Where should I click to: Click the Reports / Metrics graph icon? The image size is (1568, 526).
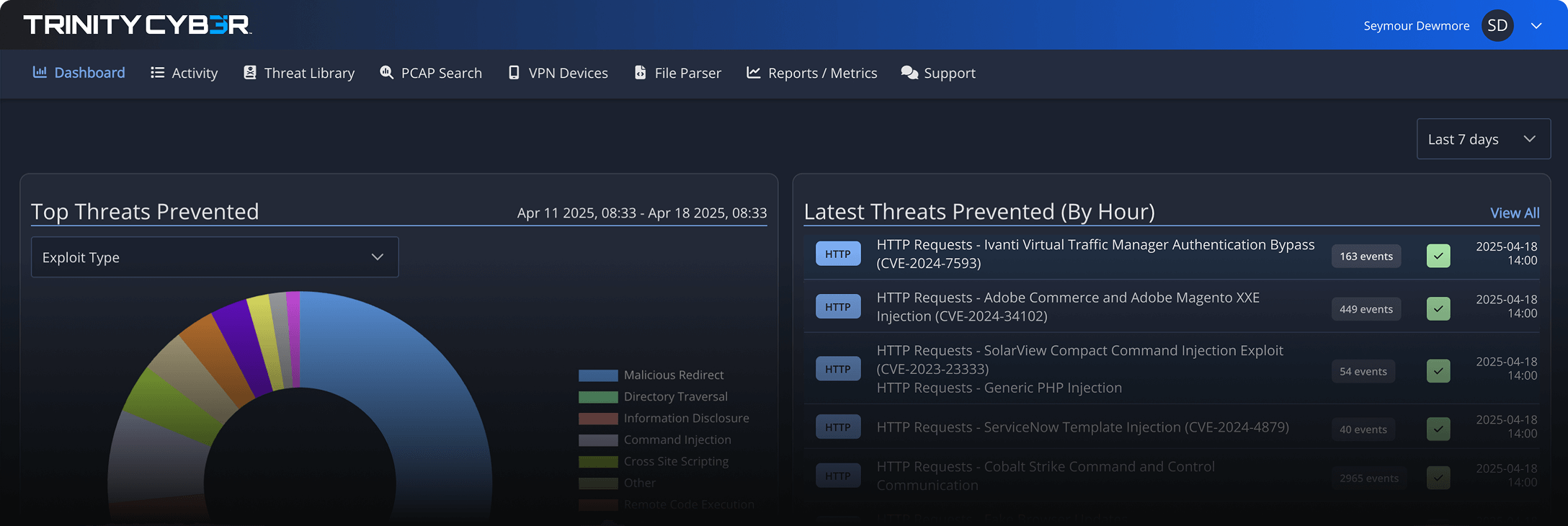(x=754, y=72)
